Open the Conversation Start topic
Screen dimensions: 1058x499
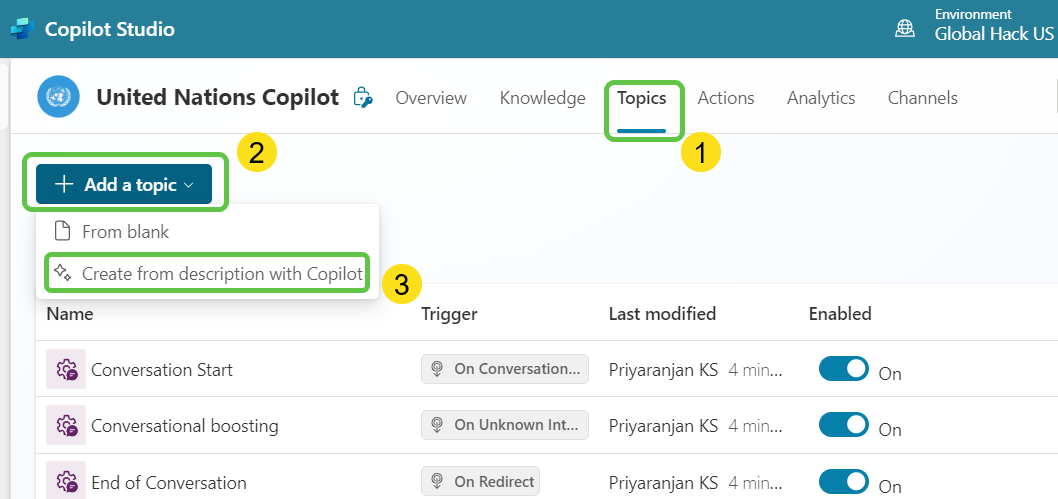tap(162, 370)
